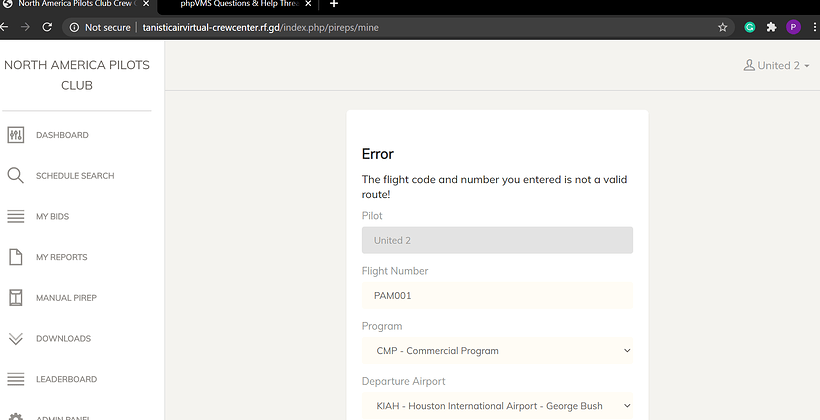820x420 pixels.
Task: Click the My Bids list icon
Action: tap(15, 216)
